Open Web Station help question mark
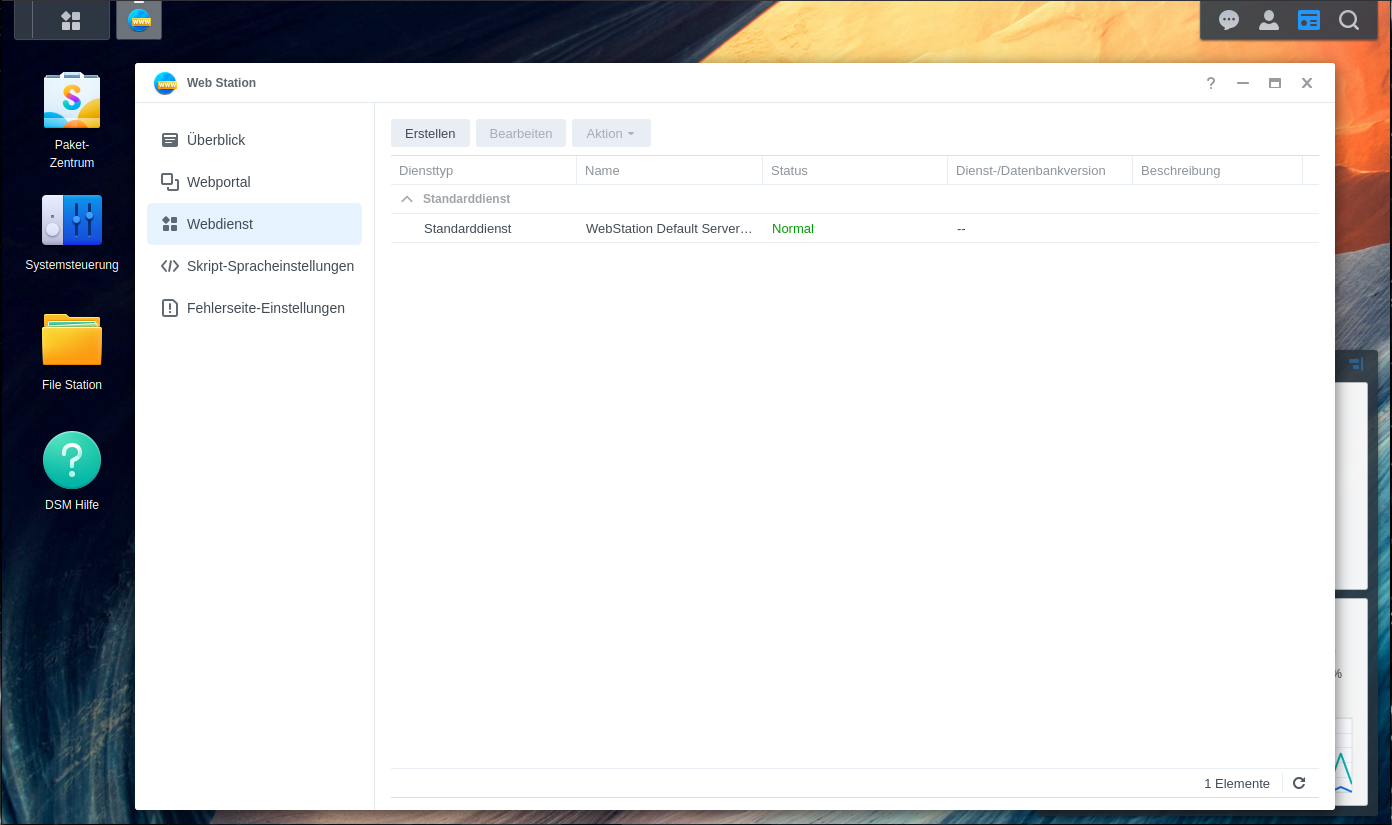 tap(1211, 83)
